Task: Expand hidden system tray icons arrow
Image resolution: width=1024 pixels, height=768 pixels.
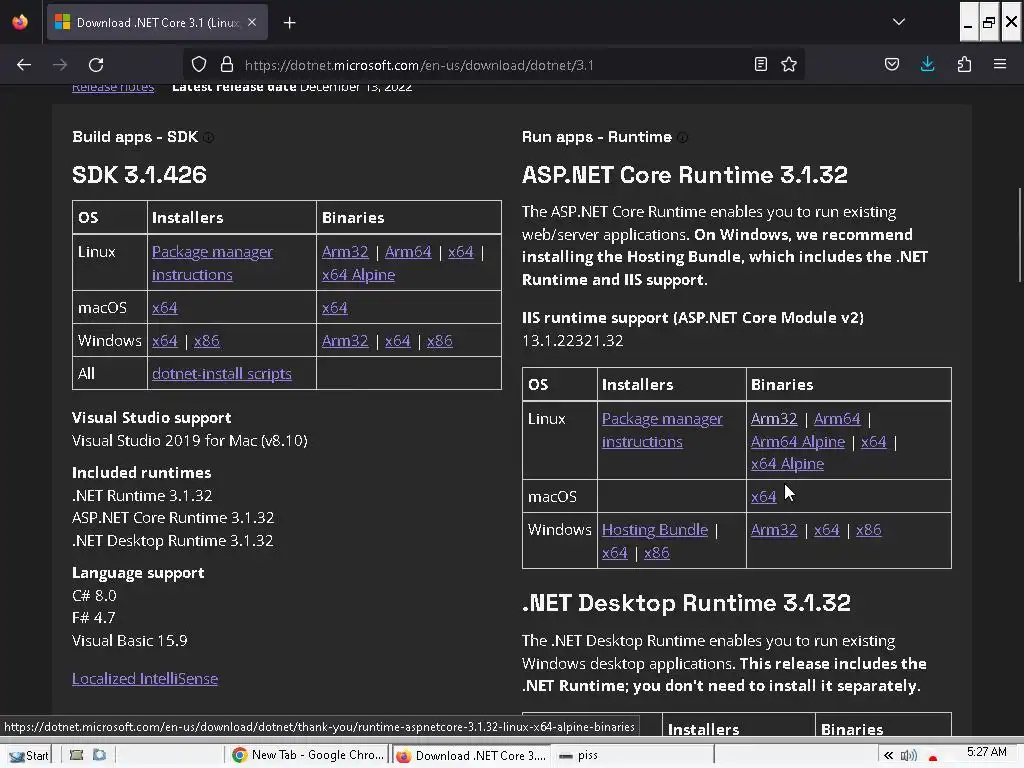Action: pyautogui.click(x=888, y=756)
